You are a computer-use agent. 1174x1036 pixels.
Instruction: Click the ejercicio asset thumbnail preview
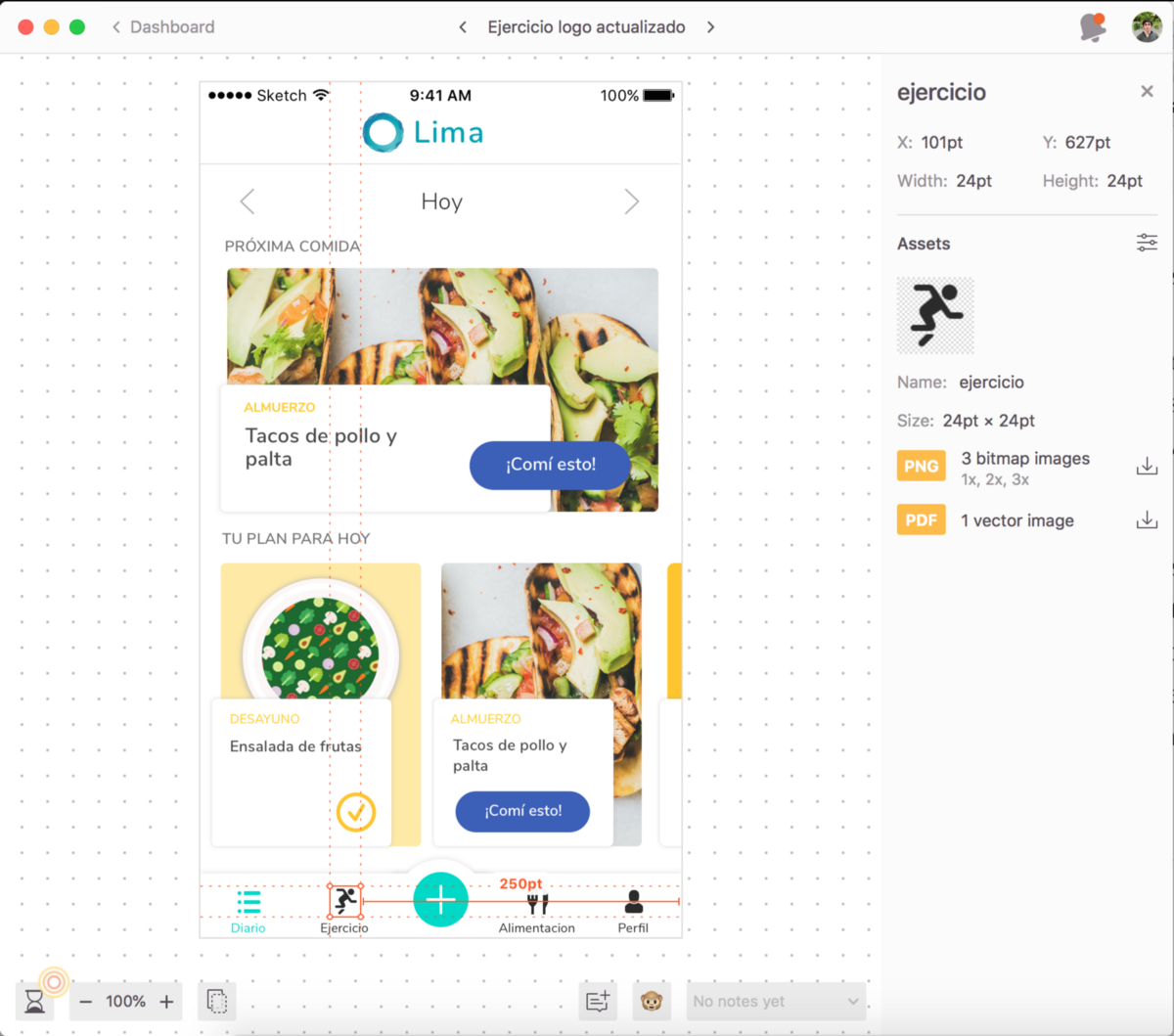coord(935,315)
